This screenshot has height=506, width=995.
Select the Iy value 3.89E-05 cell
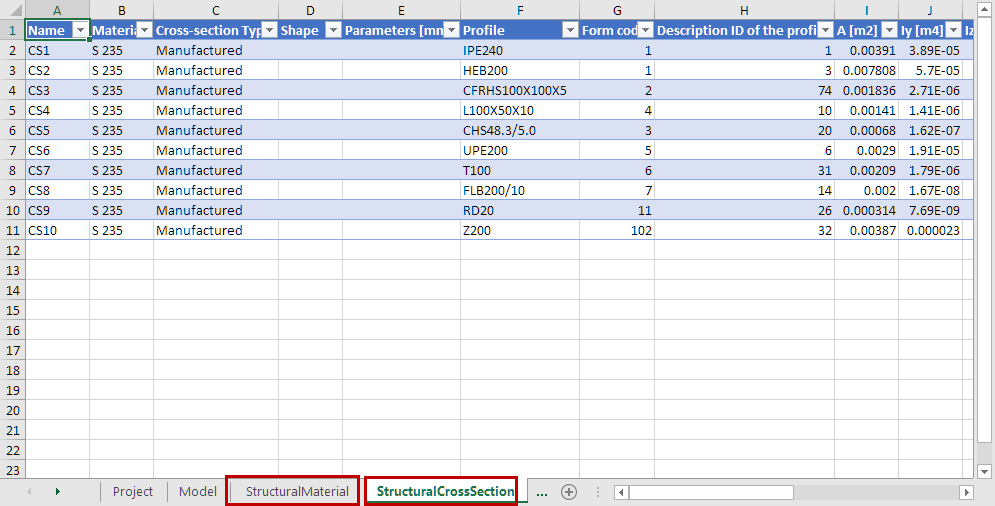[930, 50]
